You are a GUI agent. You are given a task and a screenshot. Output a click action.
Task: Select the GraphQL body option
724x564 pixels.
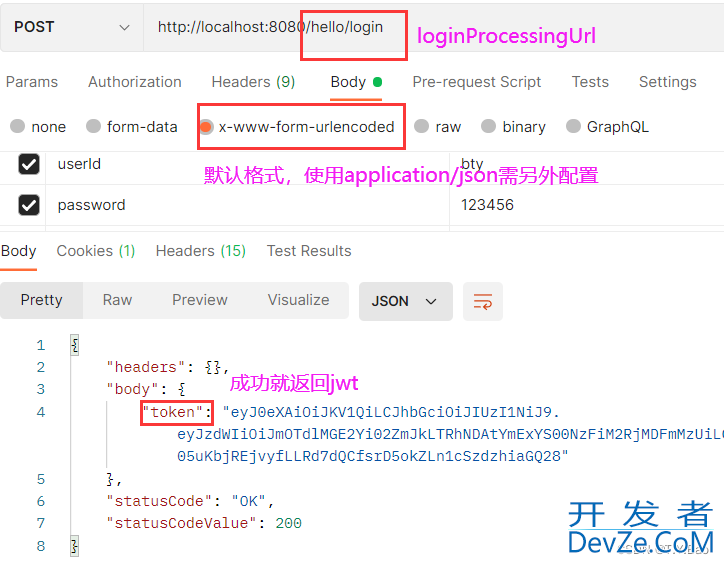point(607,127)
